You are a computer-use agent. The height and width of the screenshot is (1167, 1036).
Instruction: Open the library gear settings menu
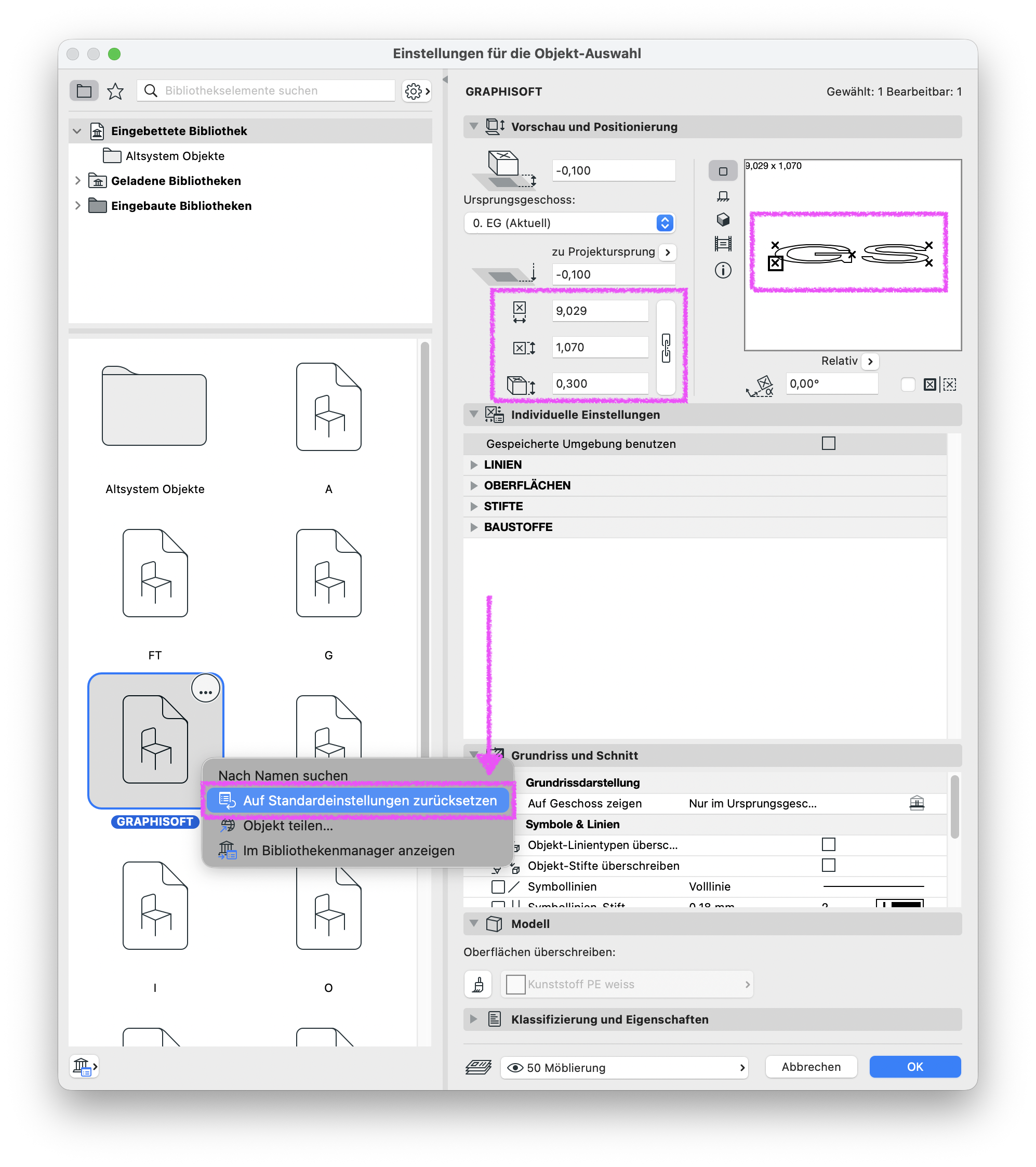coord(417,91)
